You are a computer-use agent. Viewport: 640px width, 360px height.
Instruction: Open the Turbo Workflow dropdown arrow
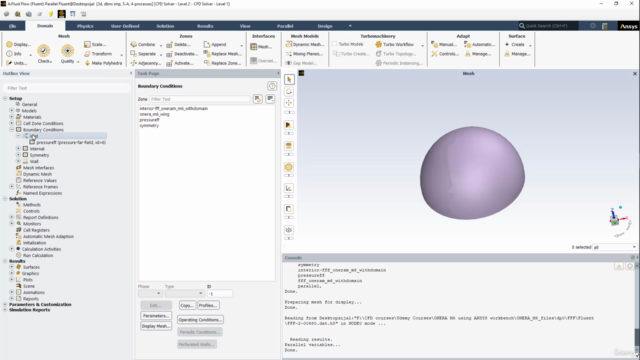coord(422,45)
